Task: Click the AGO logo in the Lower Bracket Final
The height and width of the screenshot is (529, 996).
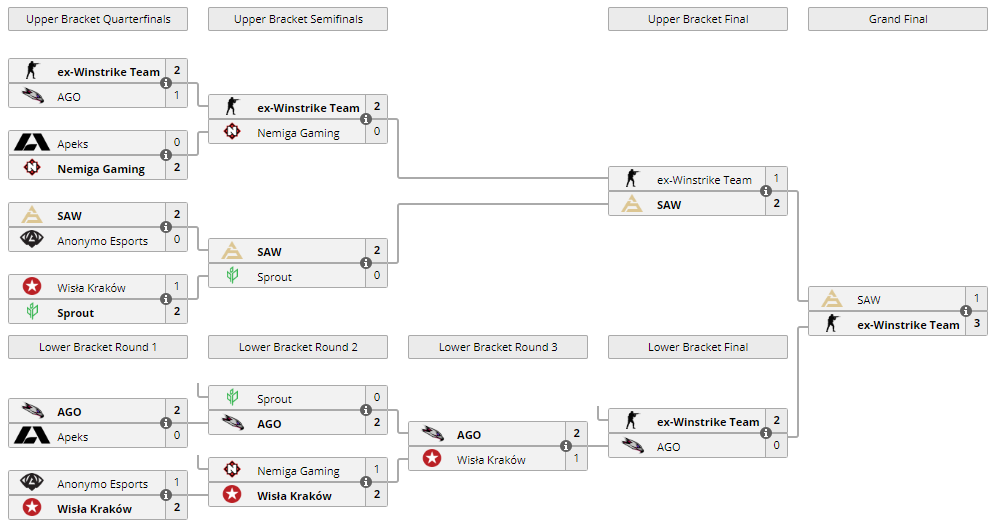Action: (632, 447)
